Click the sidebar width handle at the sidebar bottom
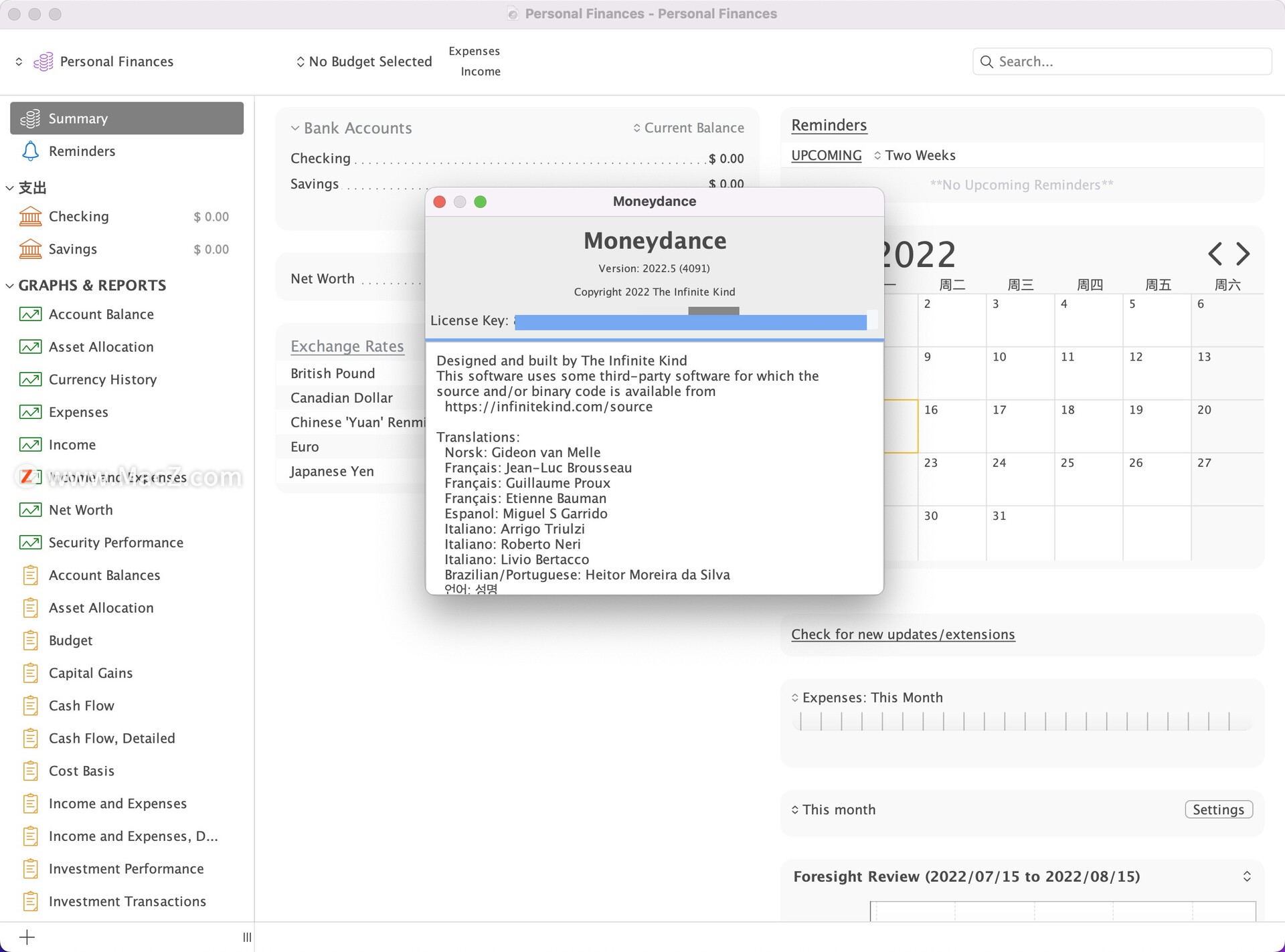 tap(247, 937)
